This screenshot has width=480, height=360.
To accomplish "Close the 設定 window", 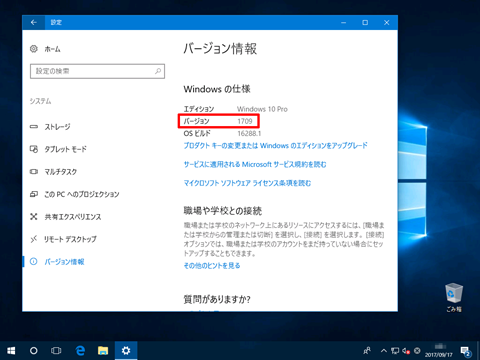I will (387, 22).
